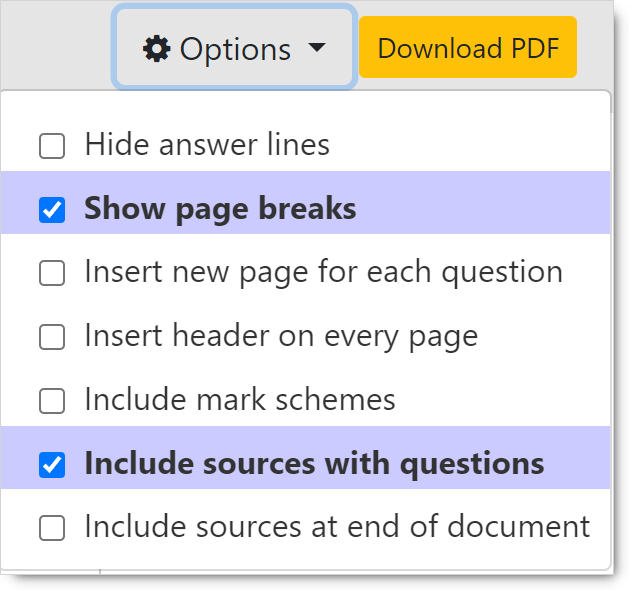Untick Include sources with questions checkbox
Viewport: 629px width, 590px height.
[x=52, y=465]
